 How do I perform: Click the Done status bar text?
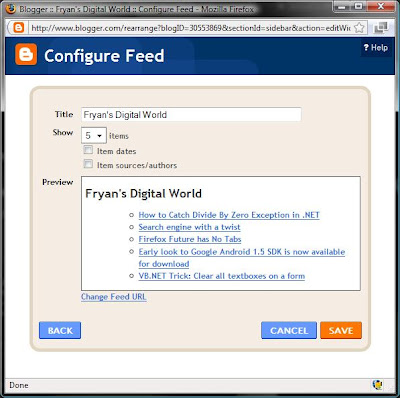(19, 385)
